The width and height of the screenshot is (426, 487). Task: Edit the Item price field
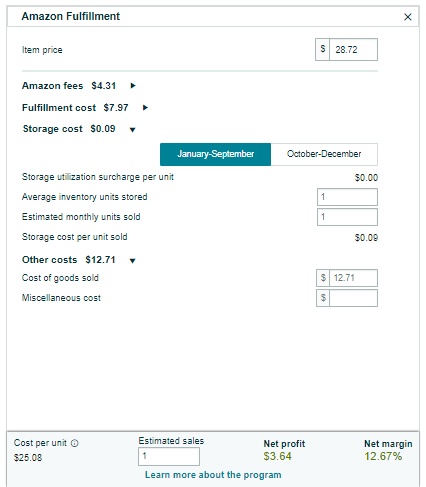point(353,50)
